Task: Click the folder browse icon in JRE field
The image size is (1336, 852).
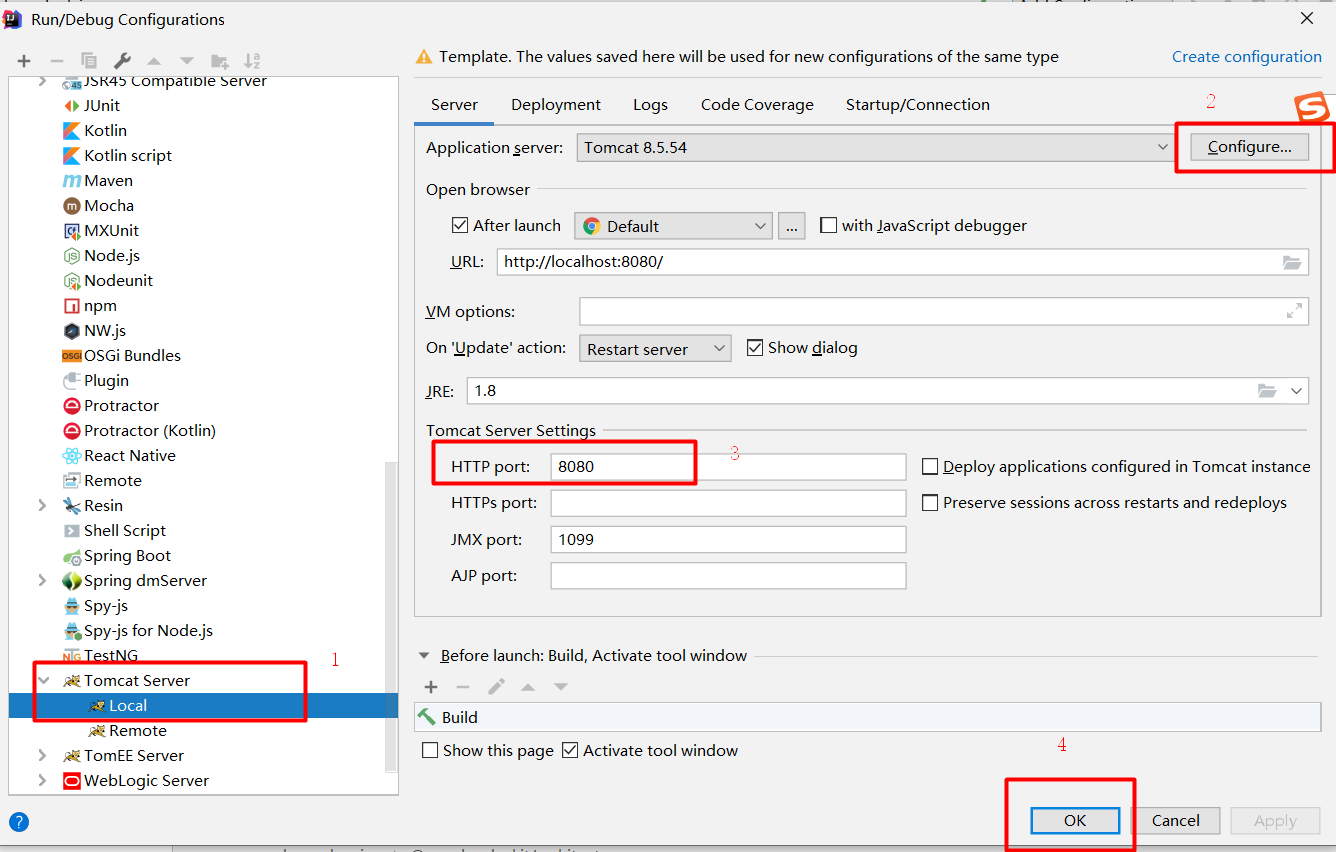Action: coord(1267,390)
